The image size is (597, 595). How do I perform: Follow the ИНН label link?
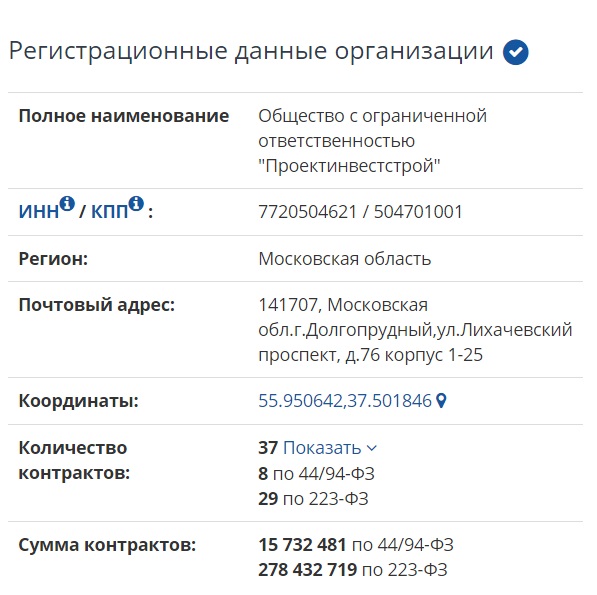pos(38,212)
